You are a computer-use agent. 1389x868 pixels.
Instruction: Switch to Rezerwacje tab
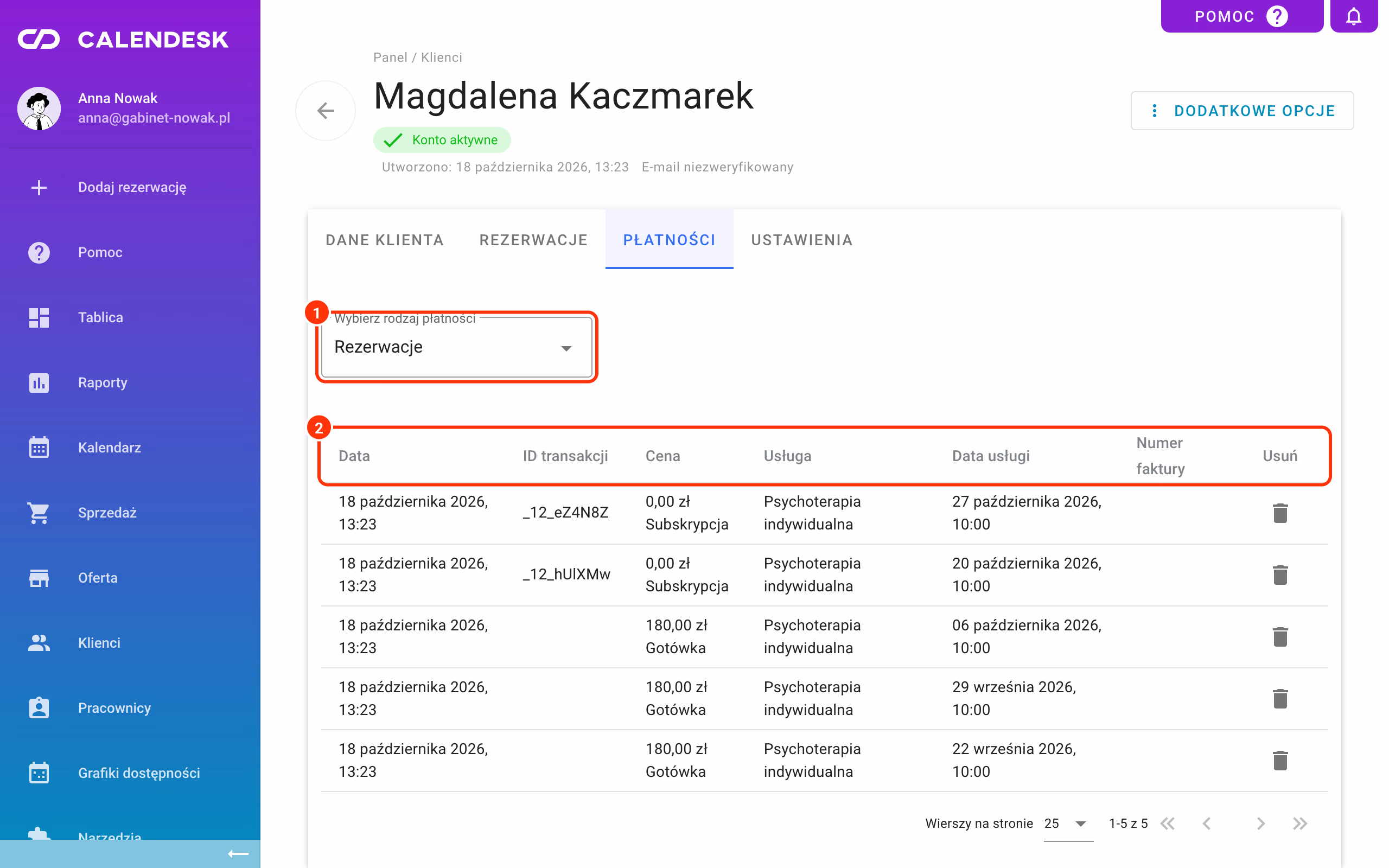[533, 240]
